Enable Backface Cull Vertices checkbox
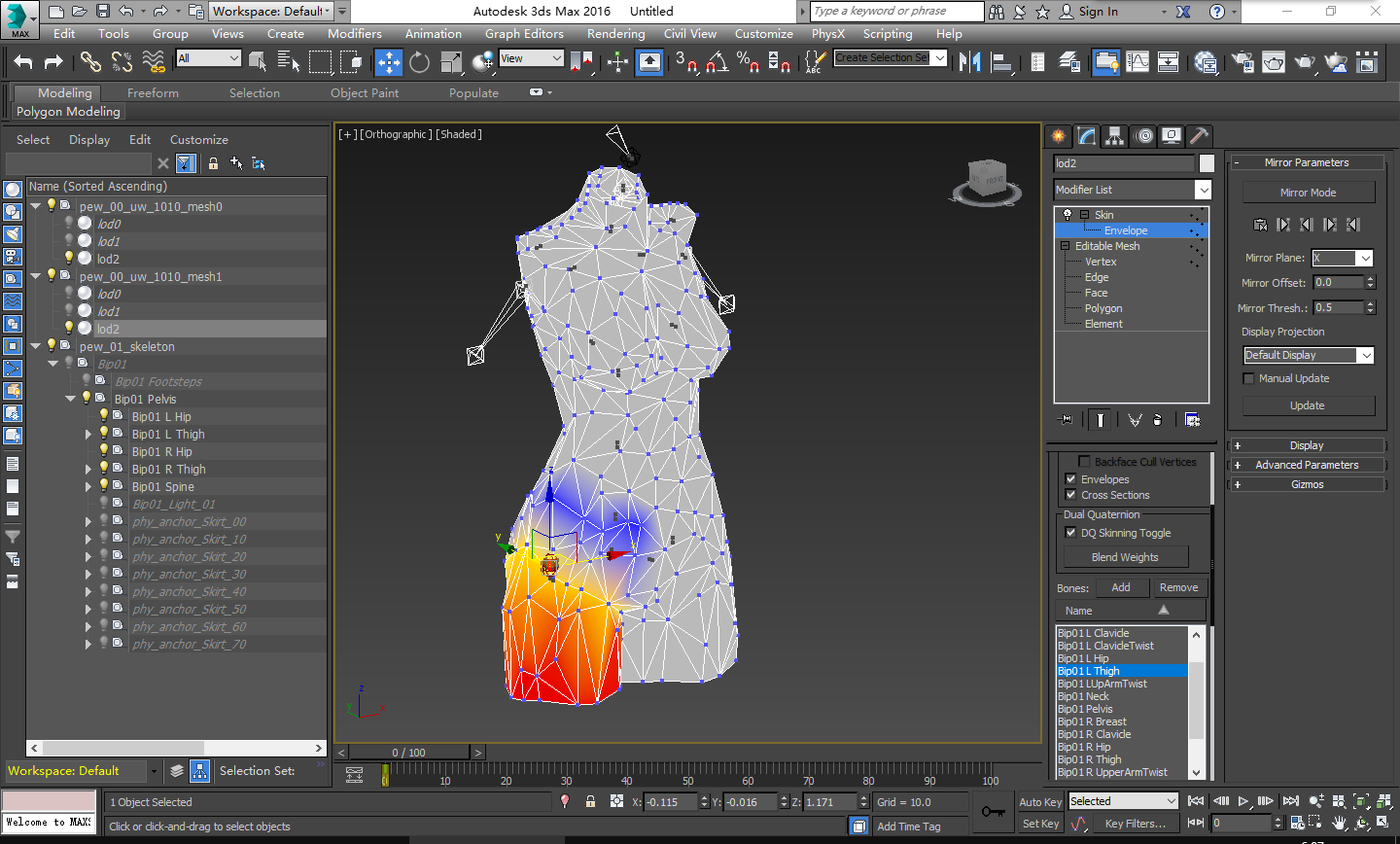 (1084, 462)
